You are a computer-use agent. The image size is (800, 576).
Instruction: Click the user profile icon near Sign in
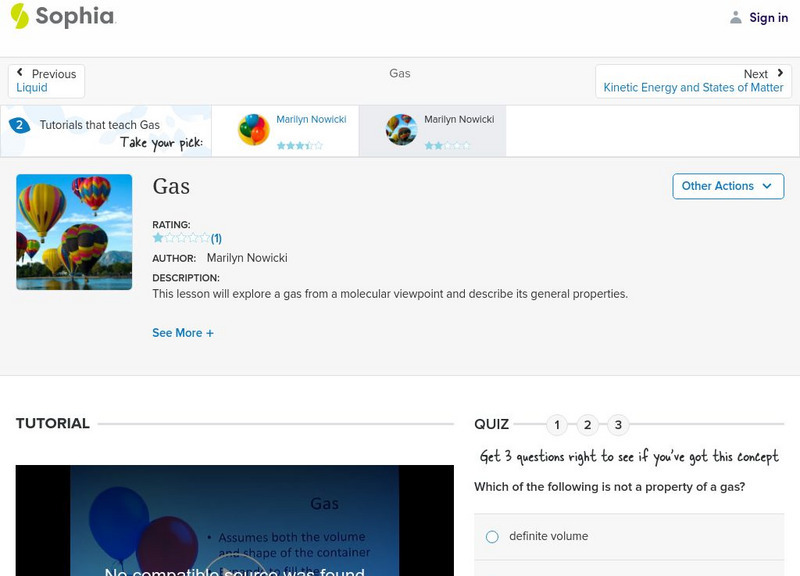tap(736, 17)
